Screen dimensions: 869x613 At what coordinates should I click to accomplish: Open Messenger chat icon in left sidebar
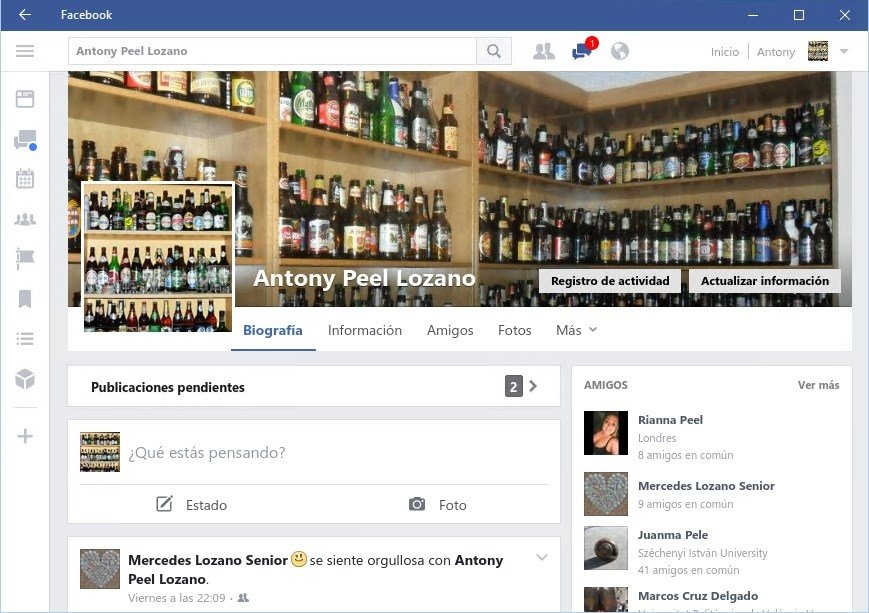(25, 140)
